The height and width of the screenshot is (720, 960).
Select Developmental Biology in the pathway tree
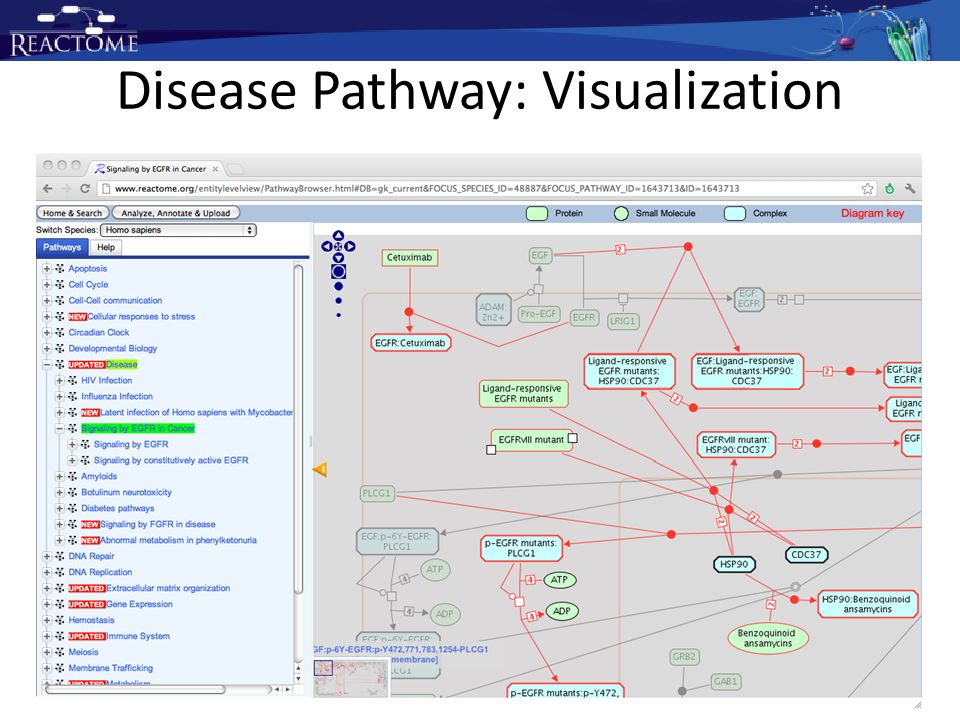[x=113, y=348]
